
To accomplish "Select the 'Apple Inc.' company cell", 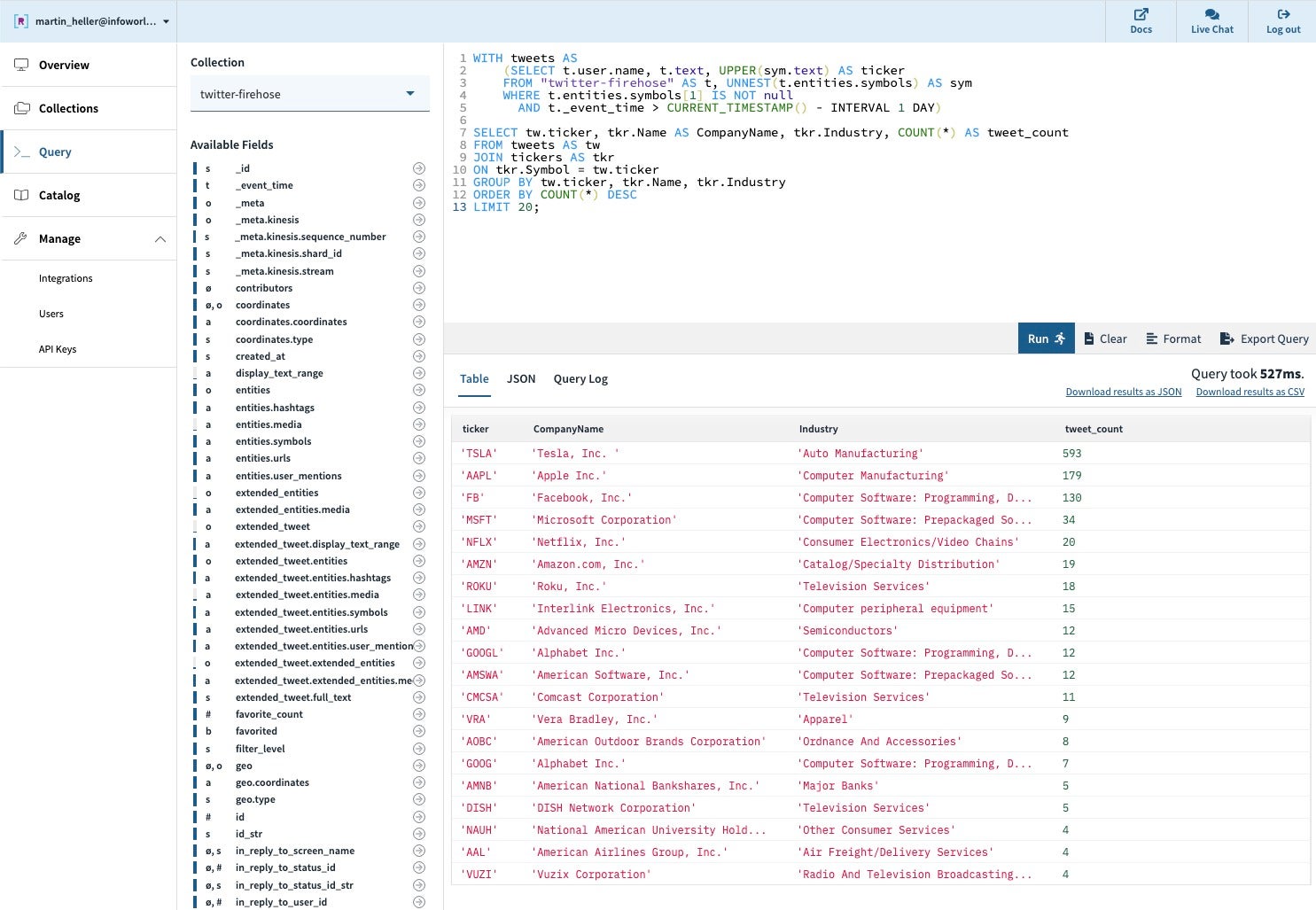I will 570,476.
